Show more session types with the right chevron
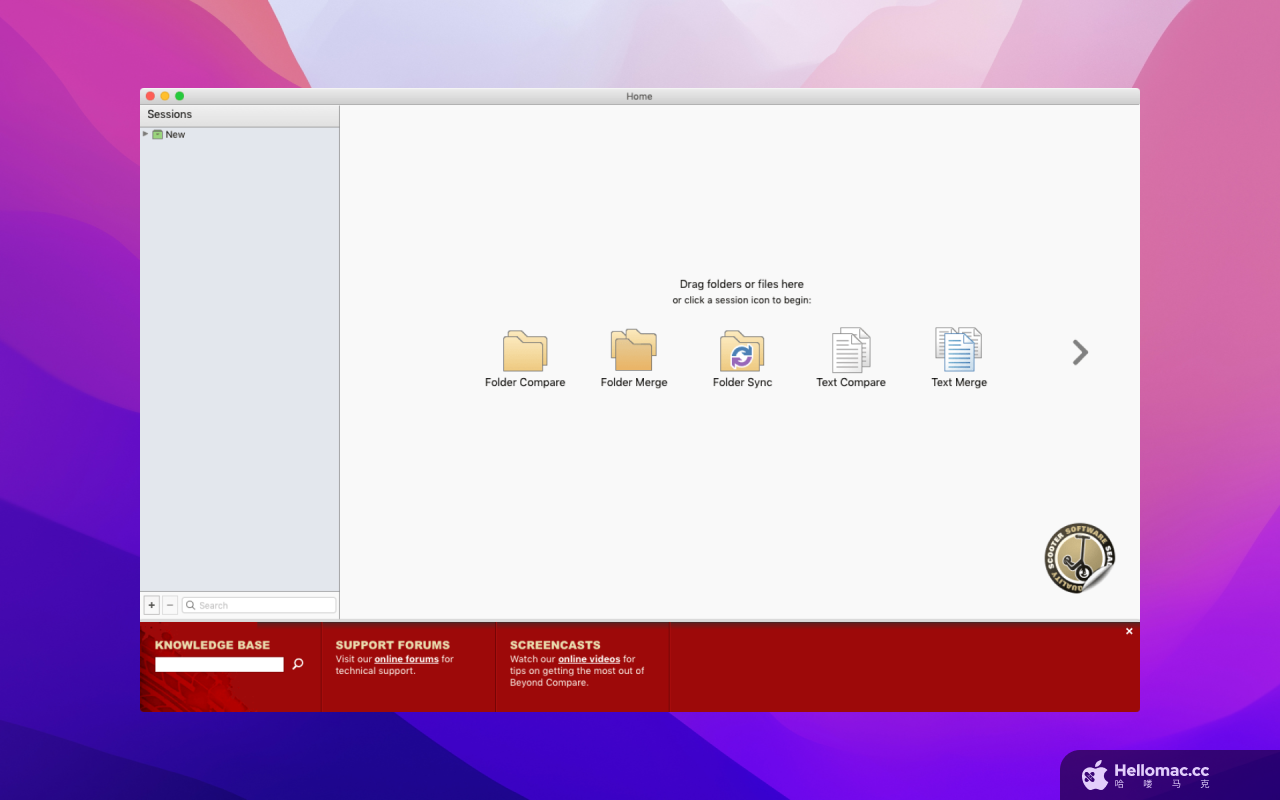 [1080, 352]
